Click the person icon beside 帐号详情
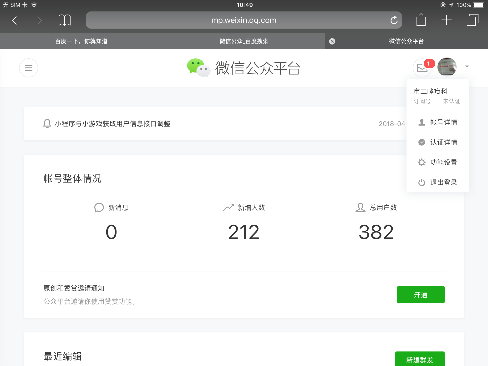 tap(422, 122)
